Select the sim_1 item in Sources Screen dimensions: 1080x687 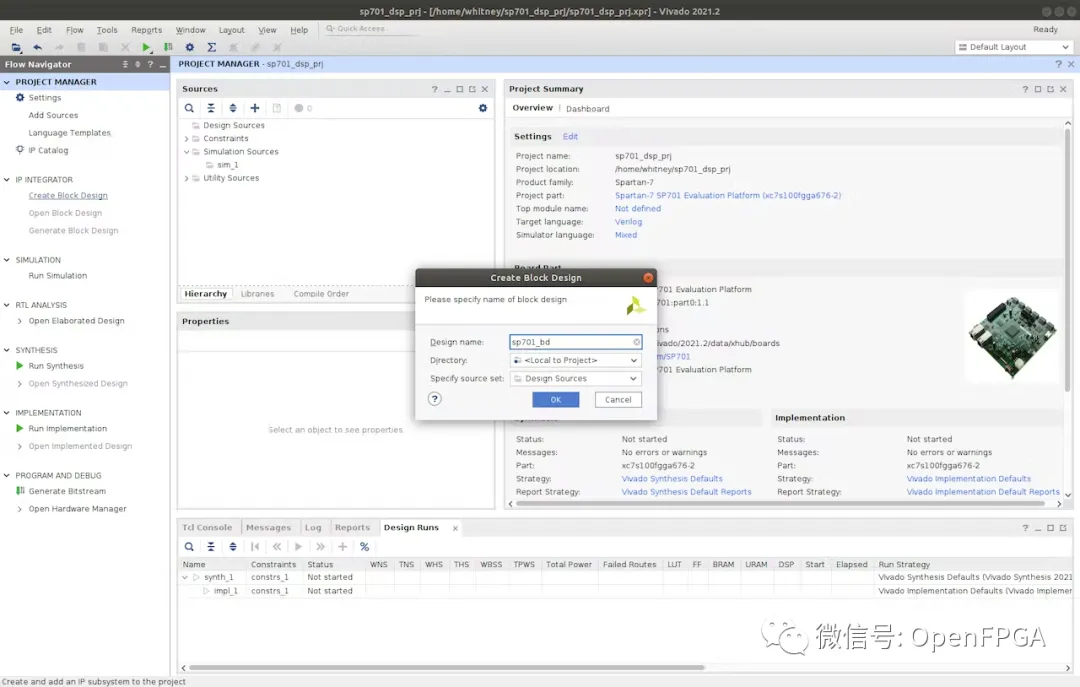coord(227,165)
